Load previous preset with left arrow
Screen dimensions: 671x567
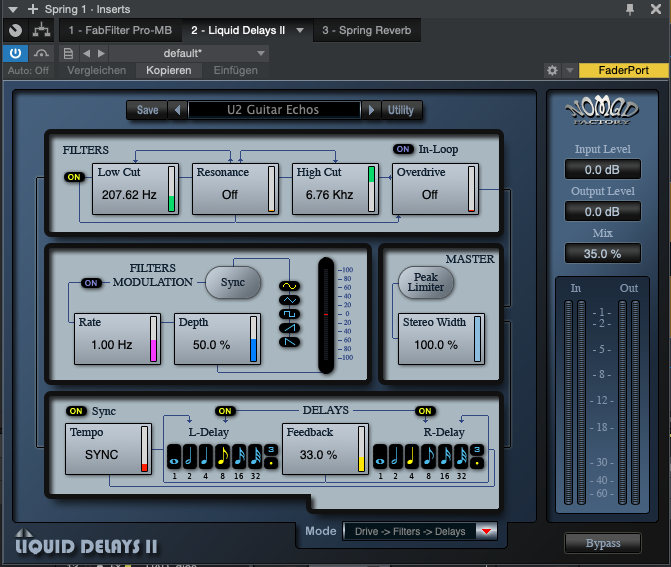pyautogui.click(x=177, y=110)
